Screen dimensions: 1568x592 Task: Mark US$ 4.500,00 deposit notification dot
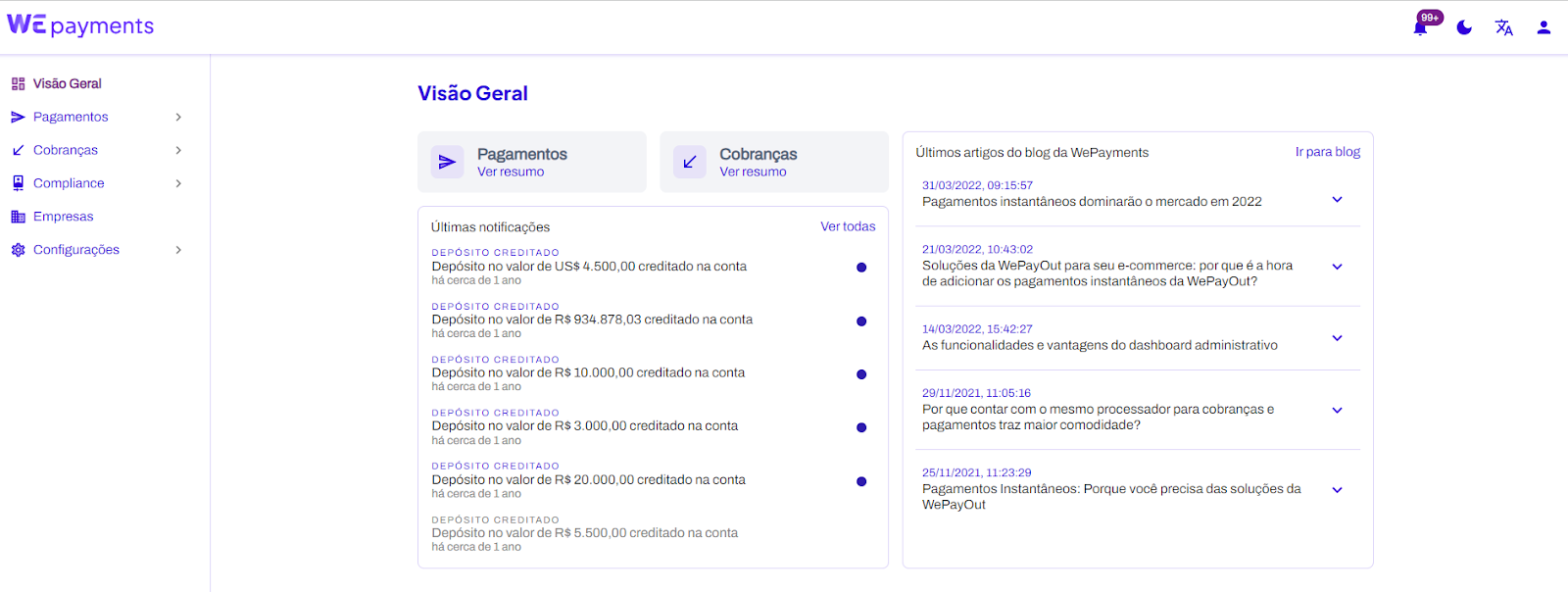coord(861,268)
